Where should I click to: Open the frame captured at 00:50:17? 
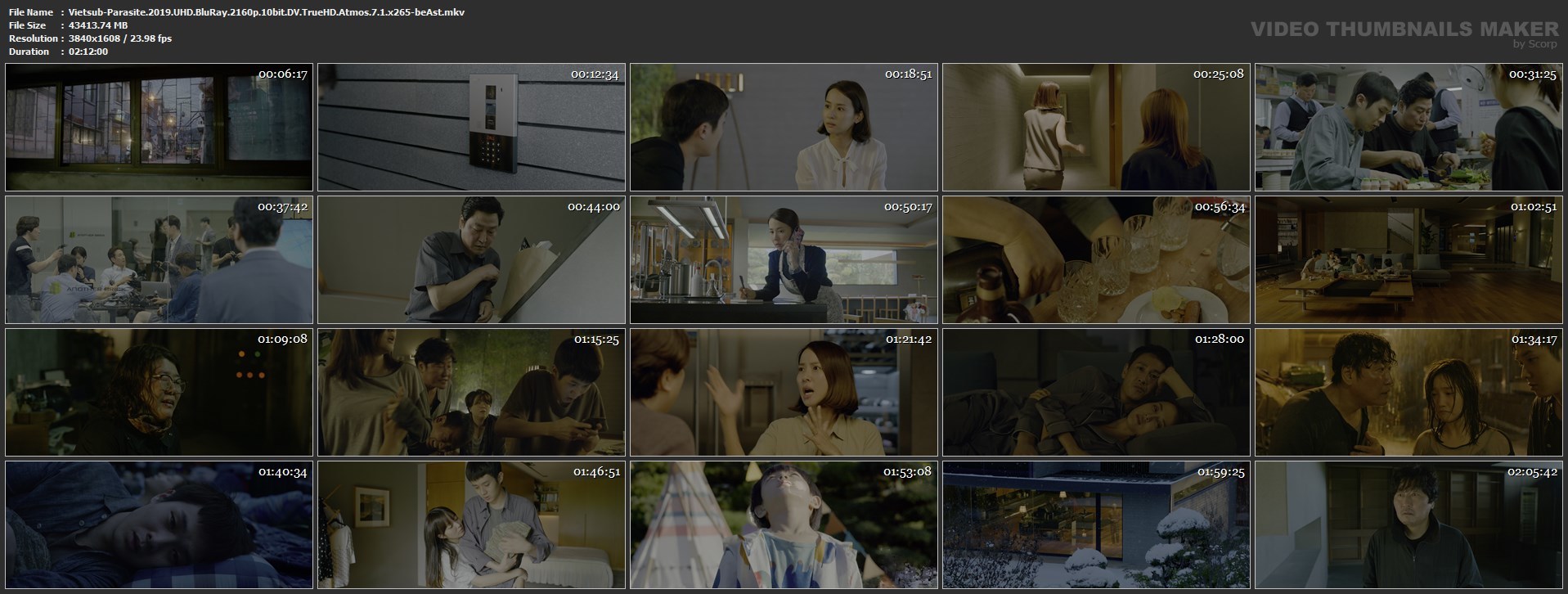coord(784,259)
